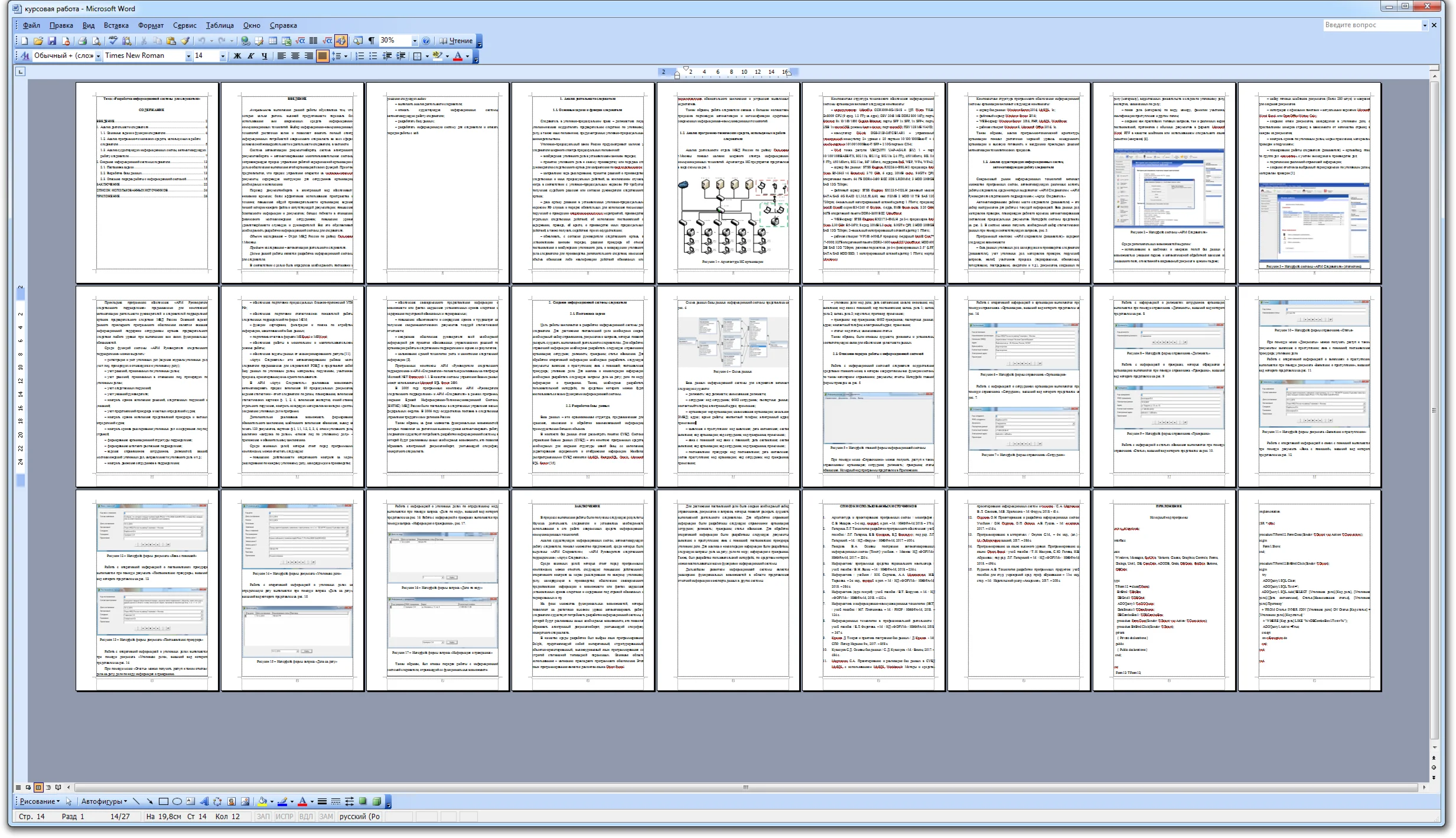Run the spelling check icon

(x=112, y=41)
